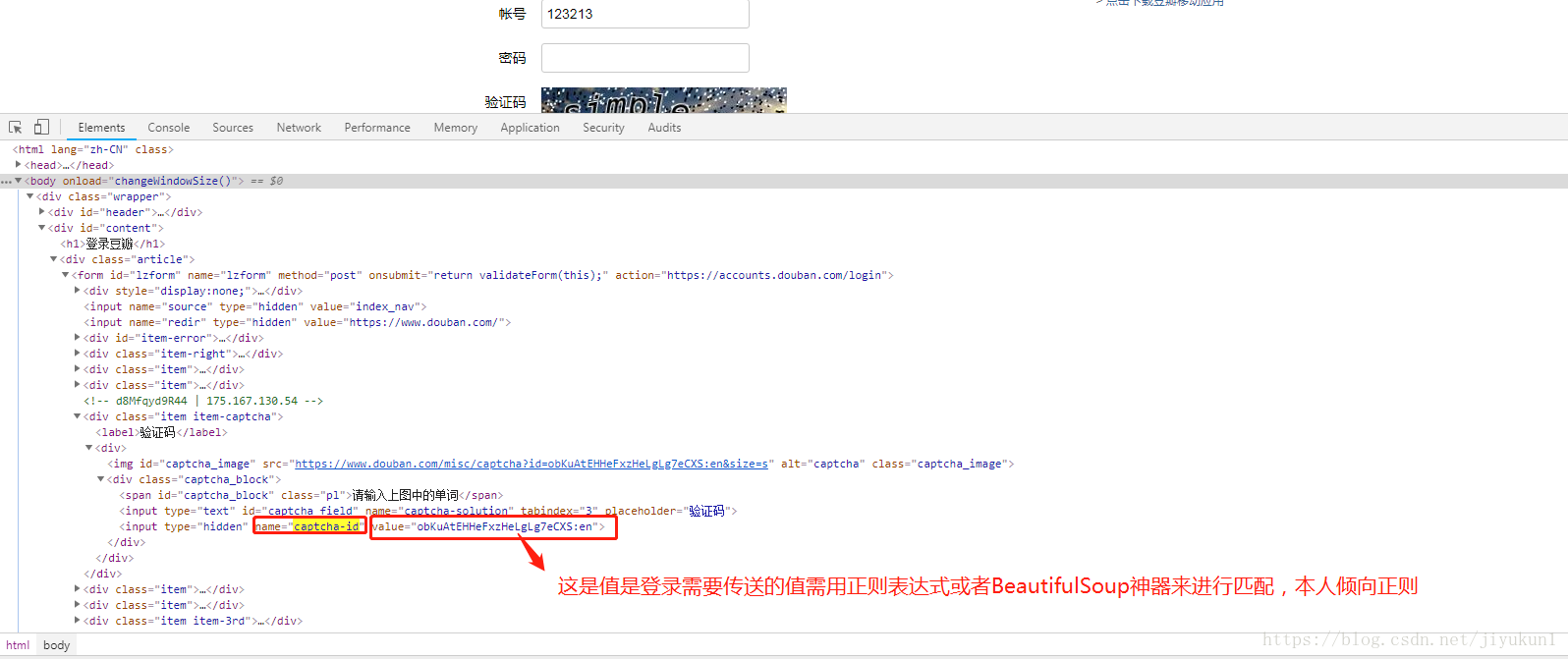Select the hidden input name source line
The height and width of the screenshot is (659, 1568).
[x=255, y=306]
